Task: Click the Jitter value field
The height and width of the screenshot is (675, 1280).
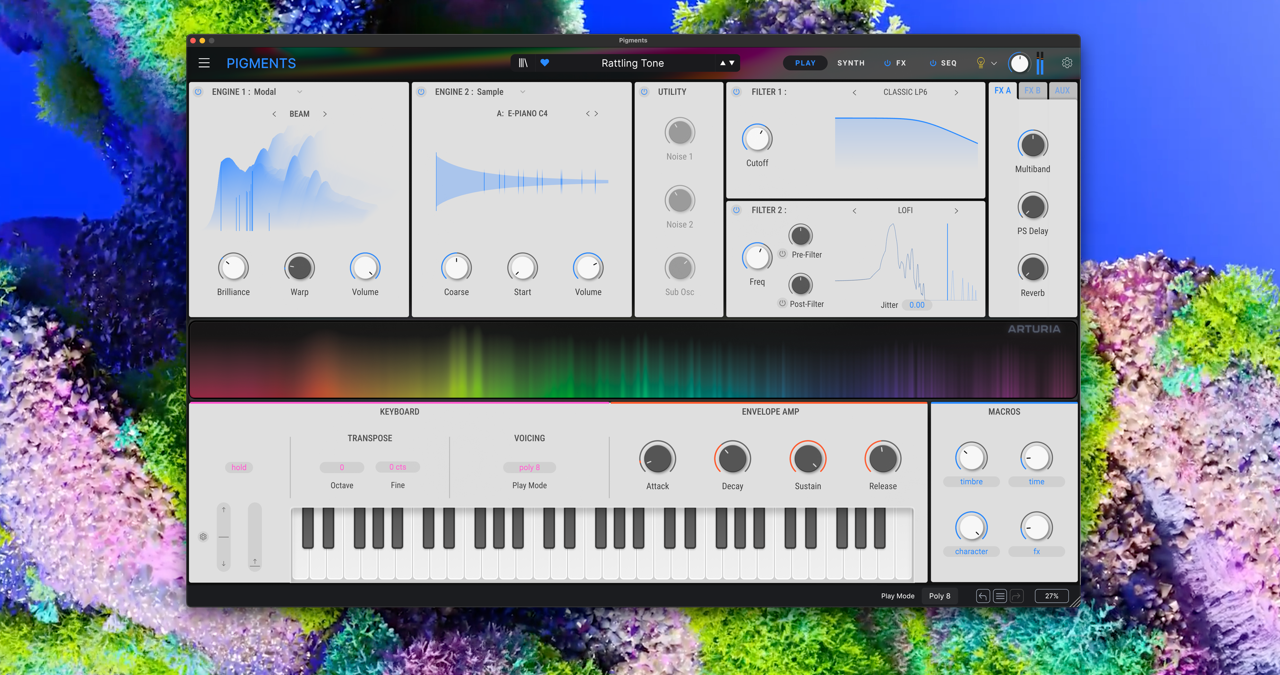Action: coord(917,305)
